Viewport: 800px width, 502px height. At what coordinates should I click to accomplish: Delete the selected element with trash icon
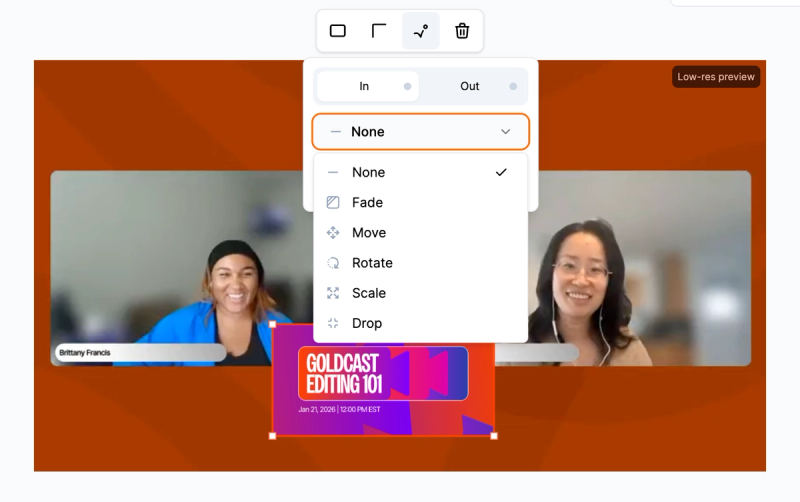[462, 31]
